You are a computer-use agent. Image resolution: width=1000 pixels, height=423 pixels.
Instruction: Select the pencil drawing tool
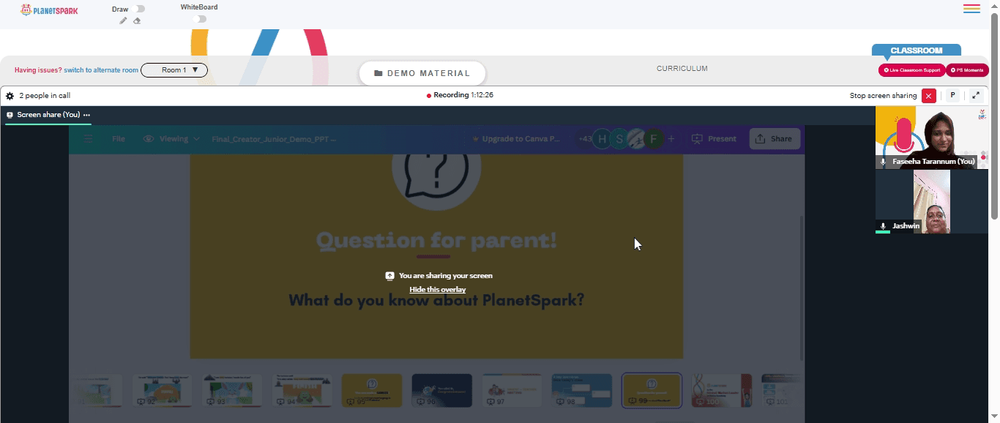point(123,20)
